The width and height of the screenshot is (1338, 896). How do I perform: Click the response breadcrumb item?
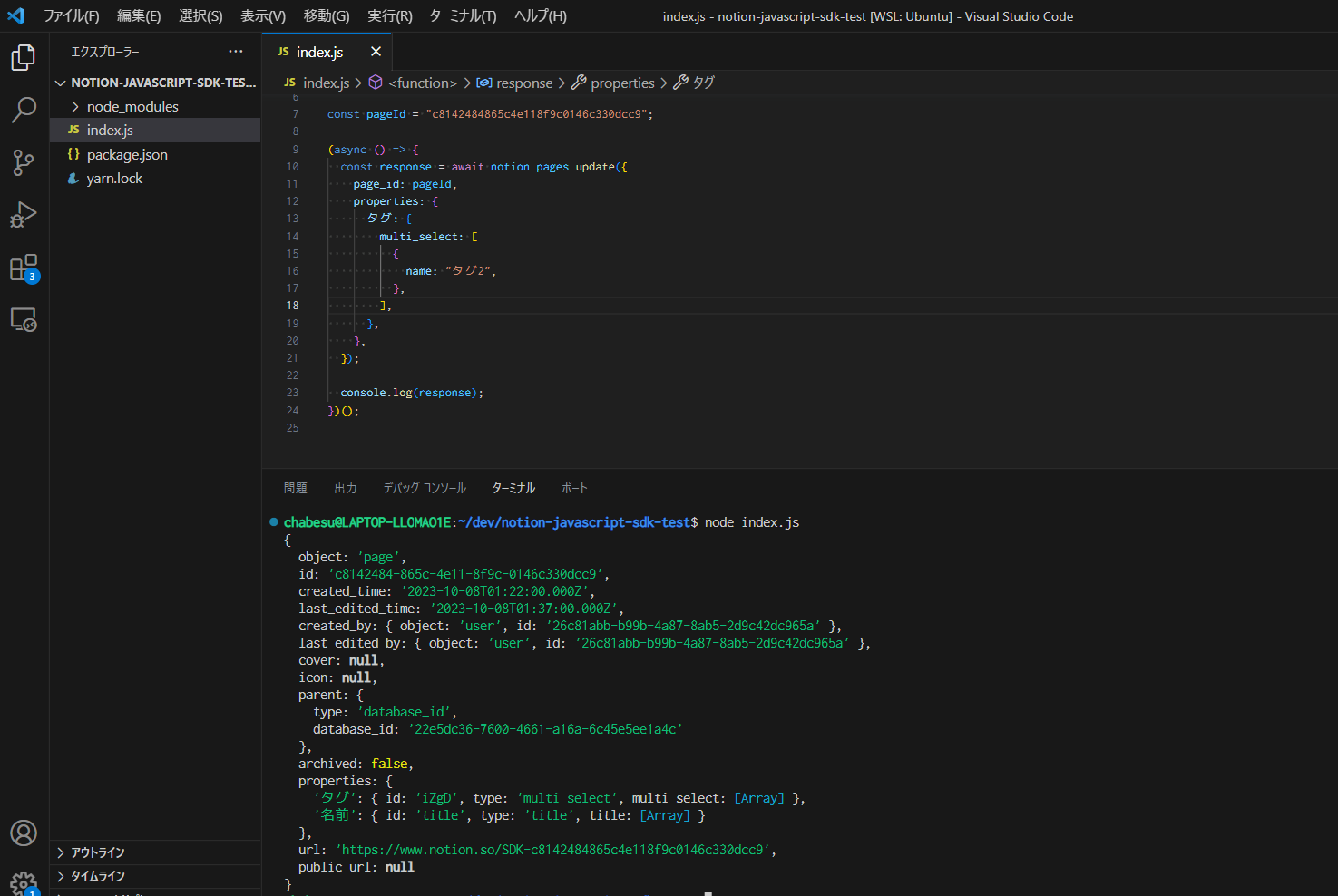pos(524,83)
